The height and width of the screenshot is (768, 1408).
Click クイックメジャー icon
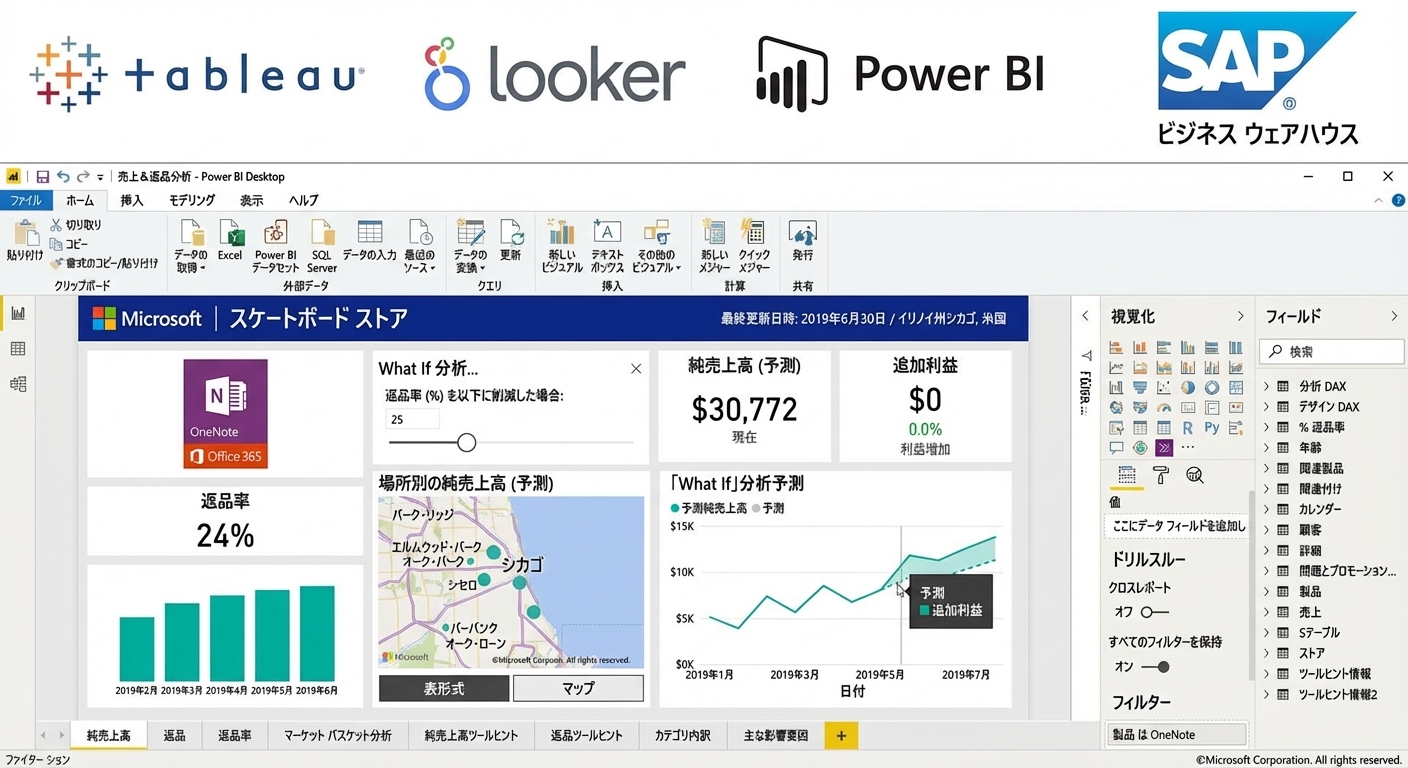click(x=753, y=232)
